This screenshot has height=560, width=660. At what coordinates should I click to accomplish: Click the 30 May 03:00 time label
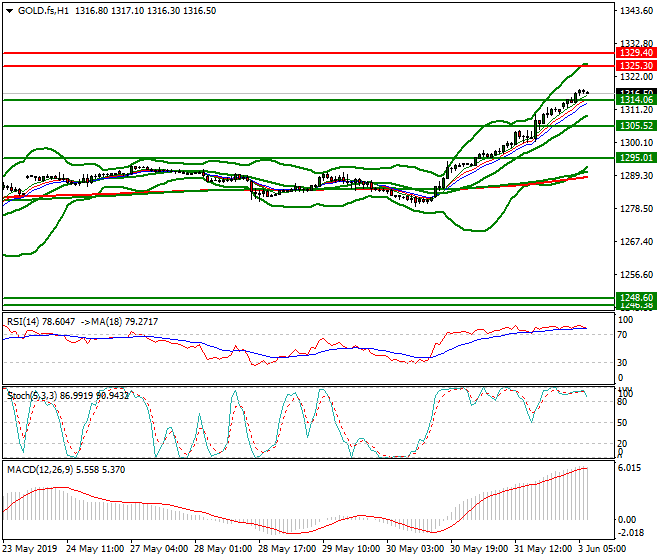[x=415, y=549]
